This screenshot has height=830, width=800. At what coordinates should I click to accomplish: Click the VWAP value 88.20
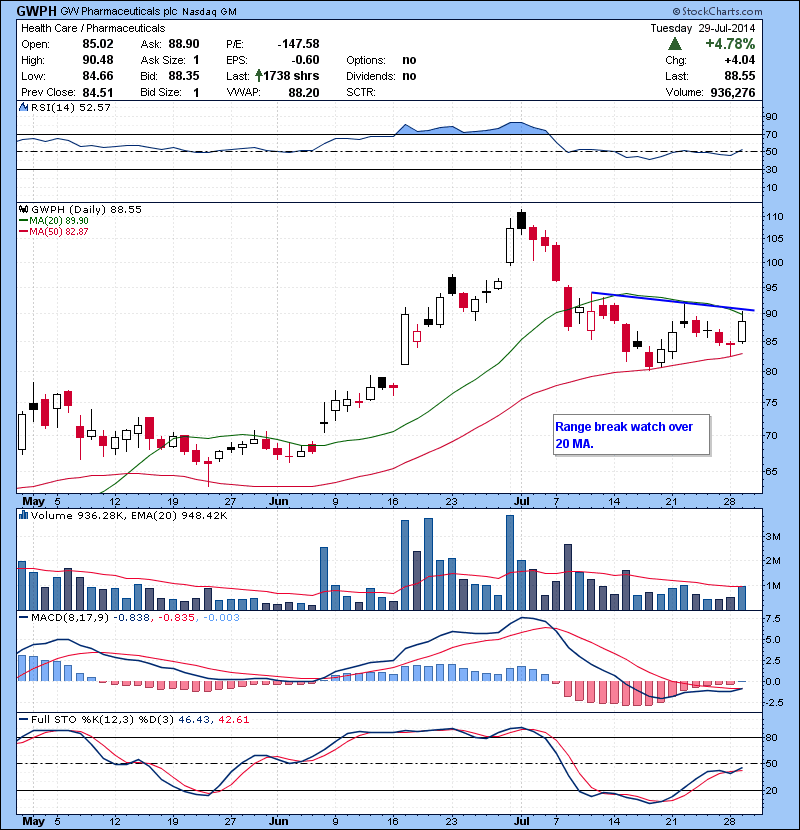[x=304, y=92]
